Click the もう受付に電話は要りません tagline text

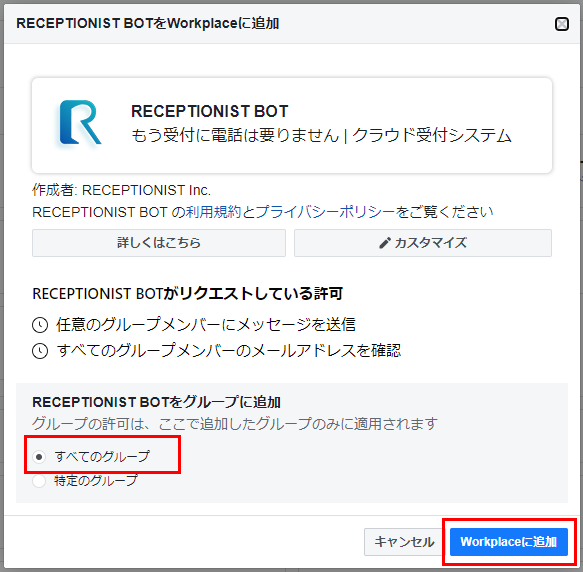point(322,135)
